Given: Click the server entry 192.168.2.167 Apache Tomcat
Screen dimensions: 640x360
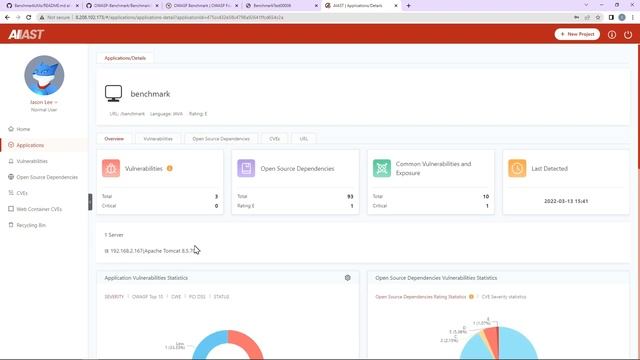Looking at the screenshot, I should coord(151,251).
